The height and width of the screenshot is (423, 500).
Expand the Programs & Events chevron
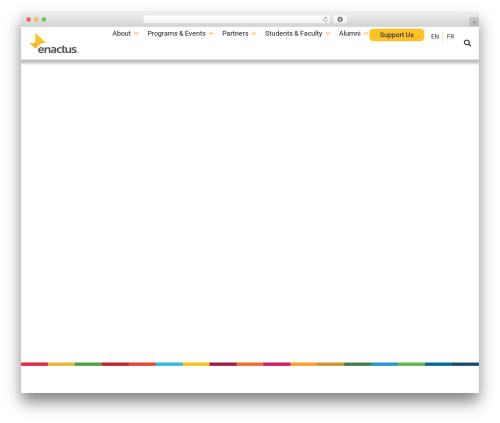tap(211, 34)
